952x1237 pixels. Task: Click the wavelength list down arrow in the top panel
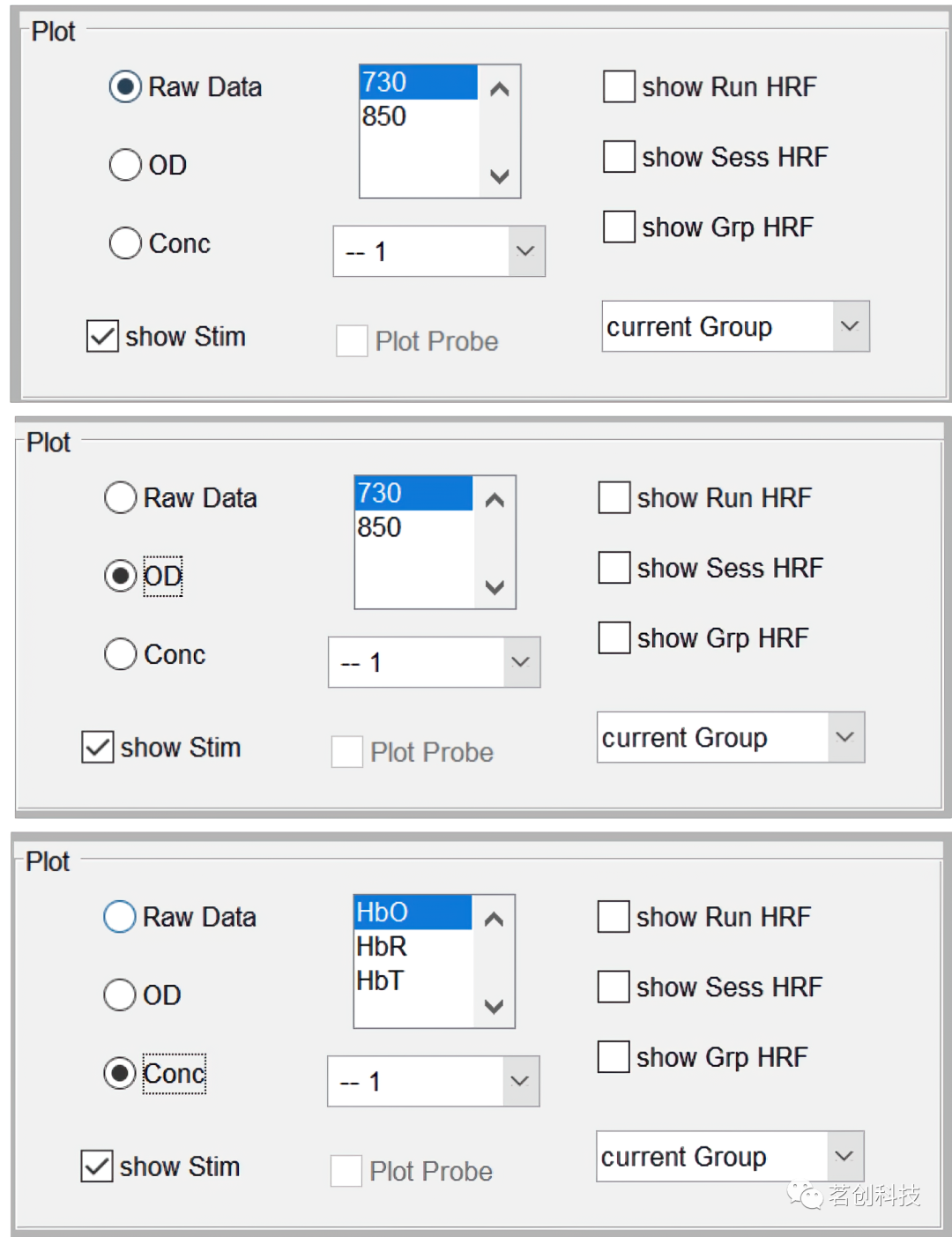pyautogui.click(x=500, y=176)
